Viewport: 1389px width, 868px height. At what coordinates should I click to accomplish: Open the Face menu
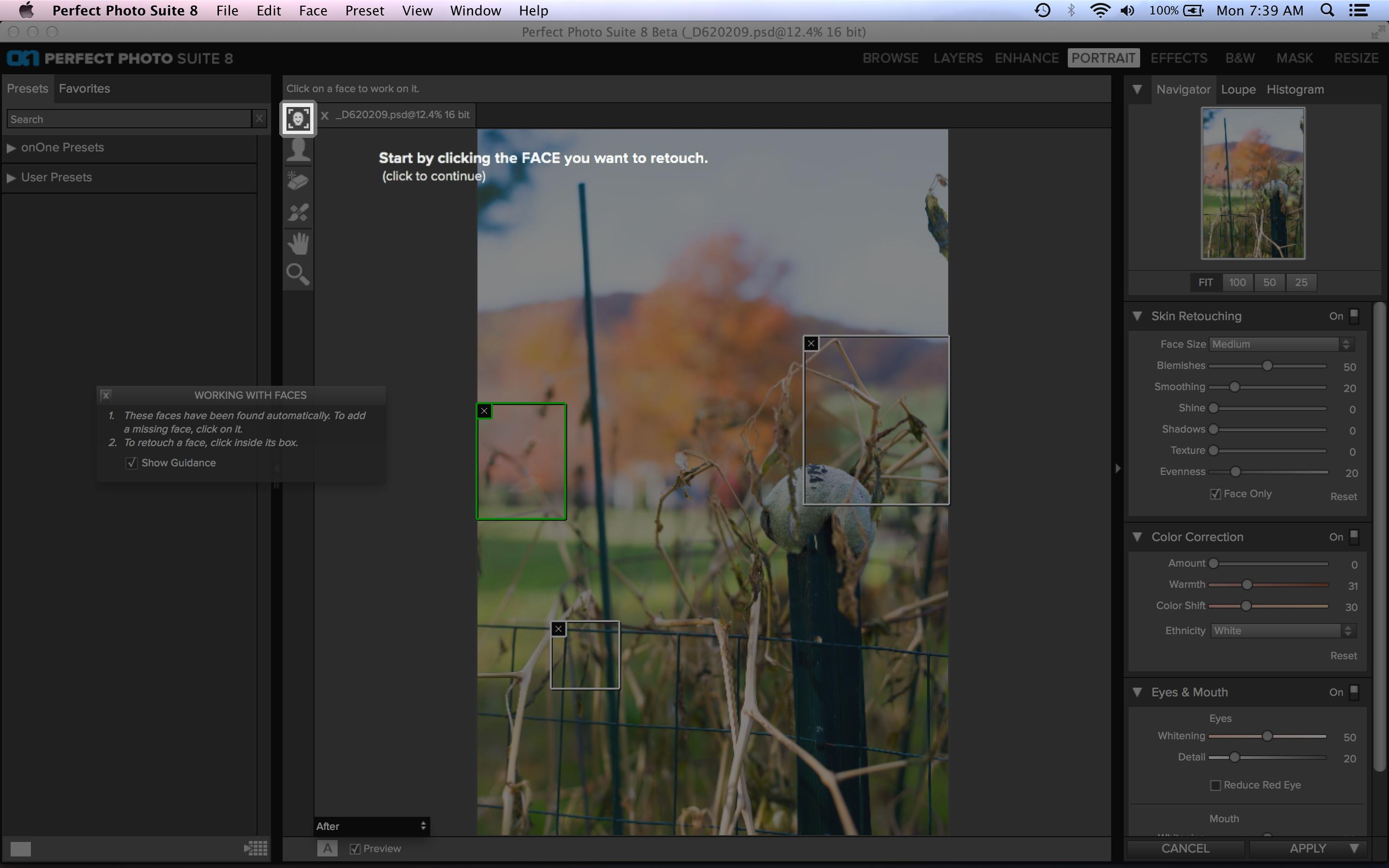(313, 10)
